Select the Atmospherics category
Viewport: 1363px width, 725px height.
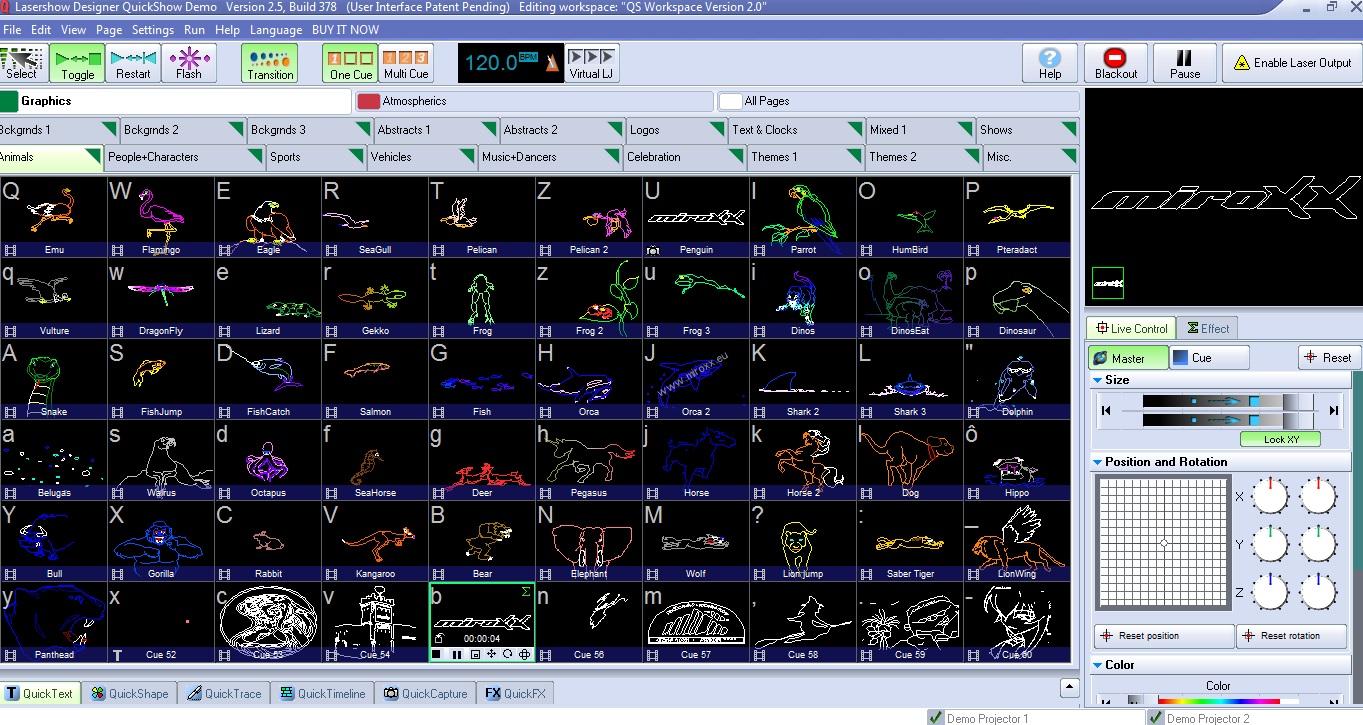point(535,101)
